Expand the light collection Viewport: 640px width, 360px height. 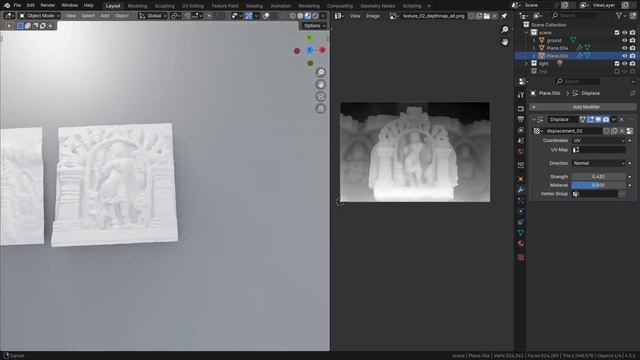pyautogui.click(x=526, y=64)
